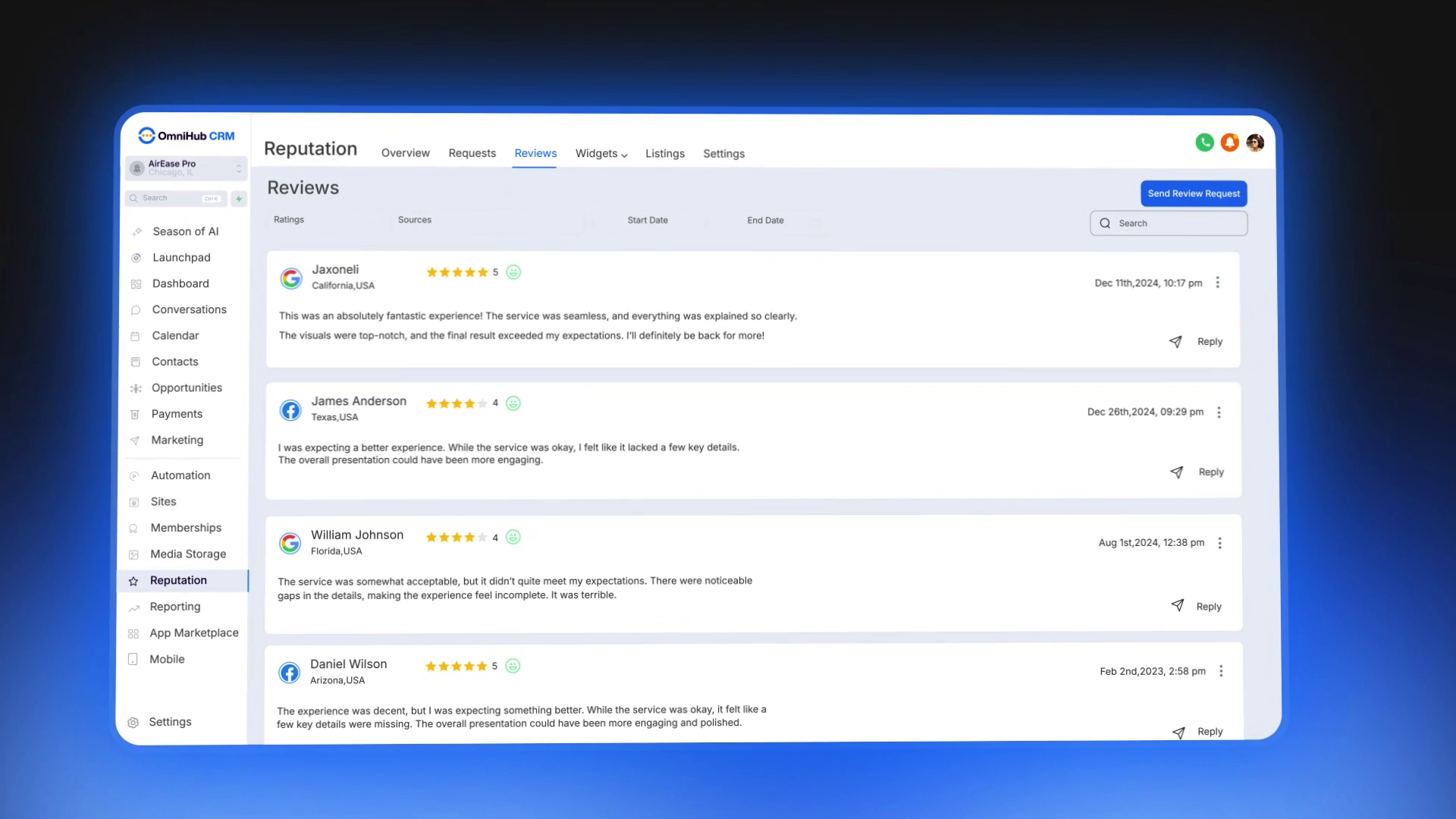Switch to the Listings tab
Viewport: 1456px width, 819px height.
664,154
